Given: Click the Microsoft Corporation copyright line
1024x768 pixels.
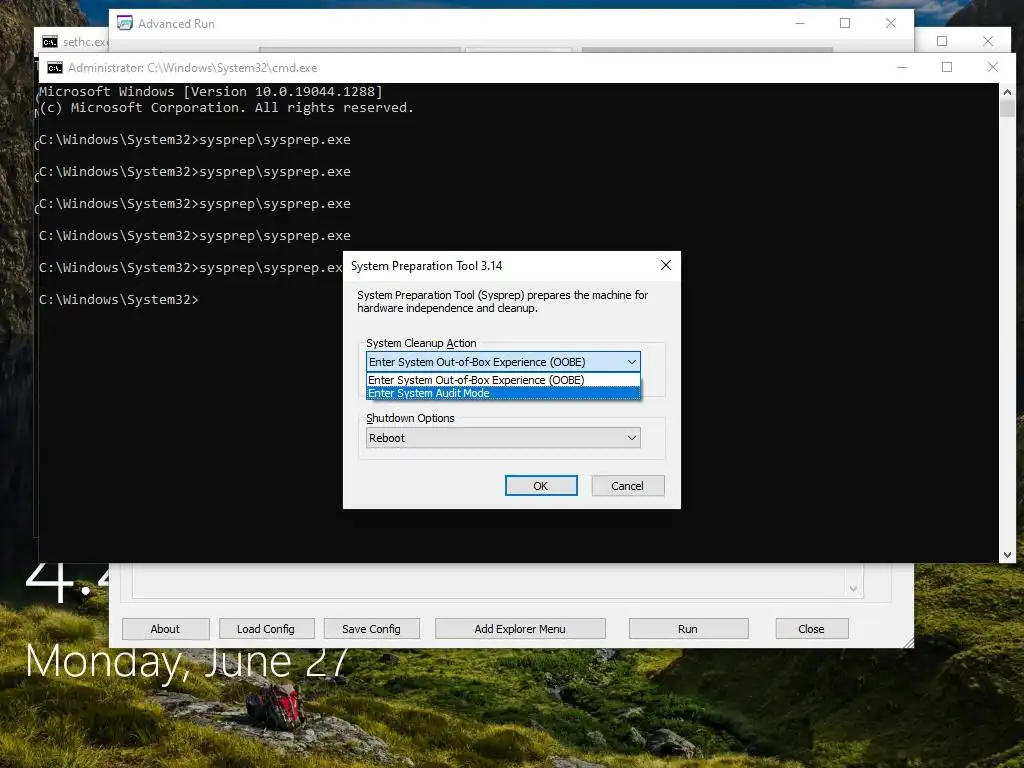Looking at the screenshot, I should 226,108.
